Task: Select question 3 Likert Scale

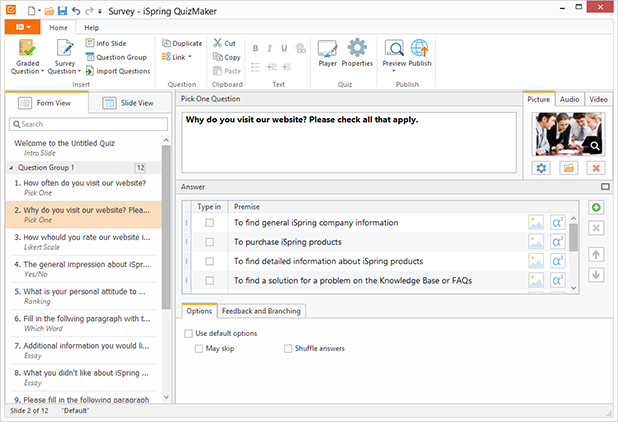Action: tap(83, 242)
